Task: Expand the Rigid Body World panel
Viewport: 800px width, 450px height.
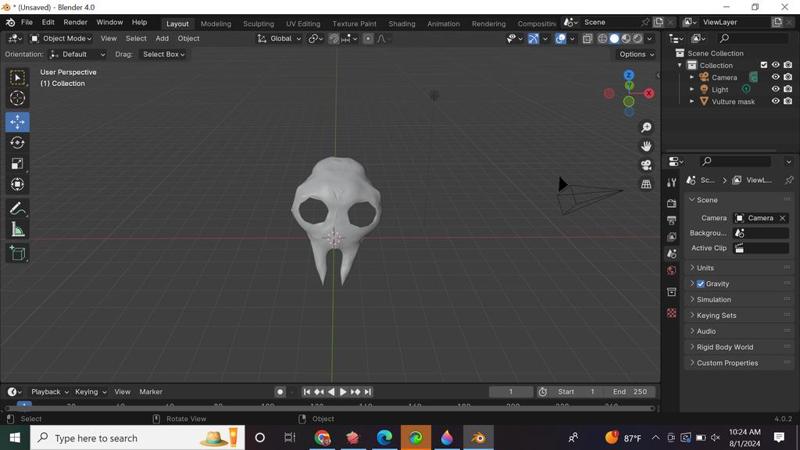Action: point(724,347)
